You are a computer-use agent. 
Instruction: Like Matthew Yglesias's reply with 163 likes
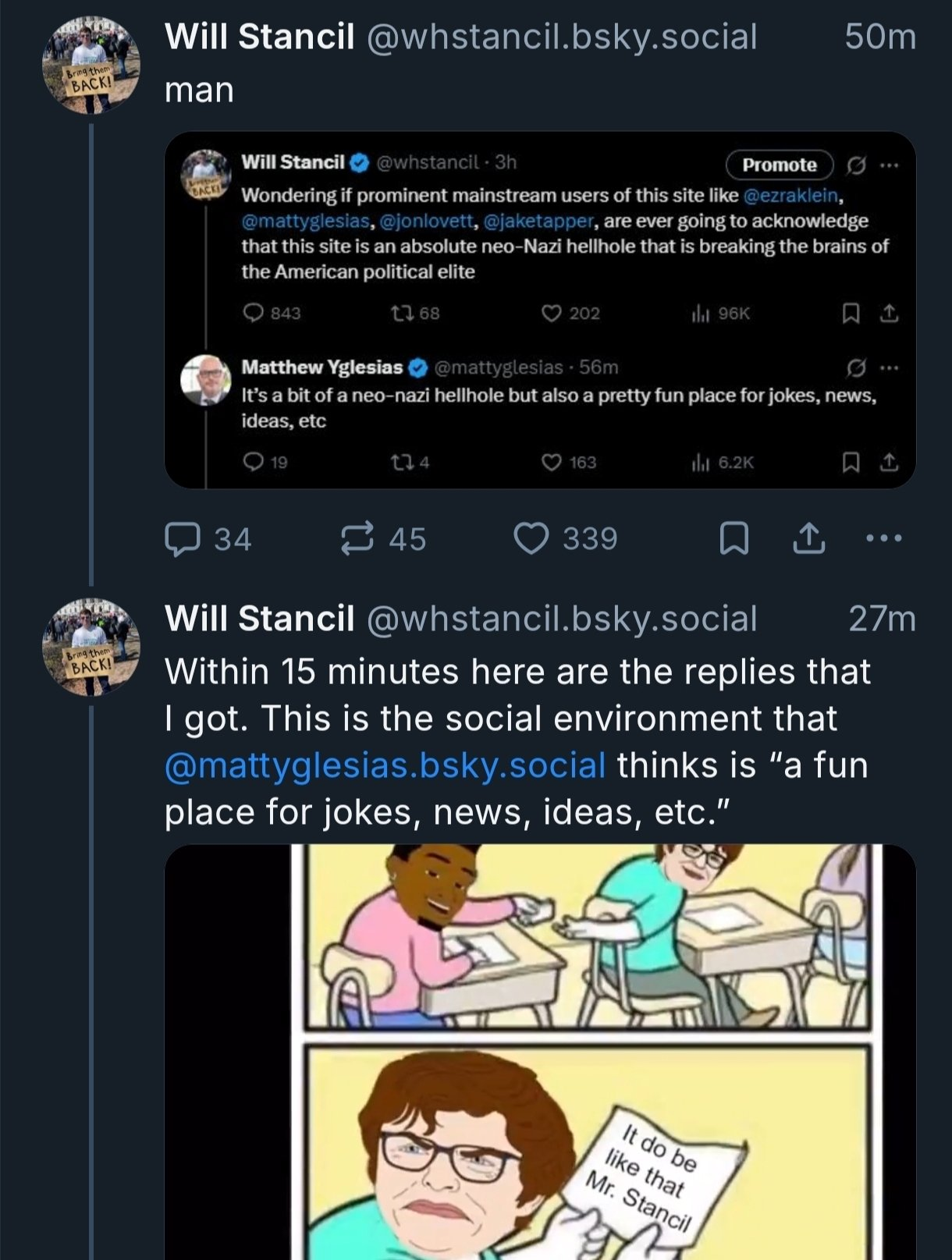[552, 463]
